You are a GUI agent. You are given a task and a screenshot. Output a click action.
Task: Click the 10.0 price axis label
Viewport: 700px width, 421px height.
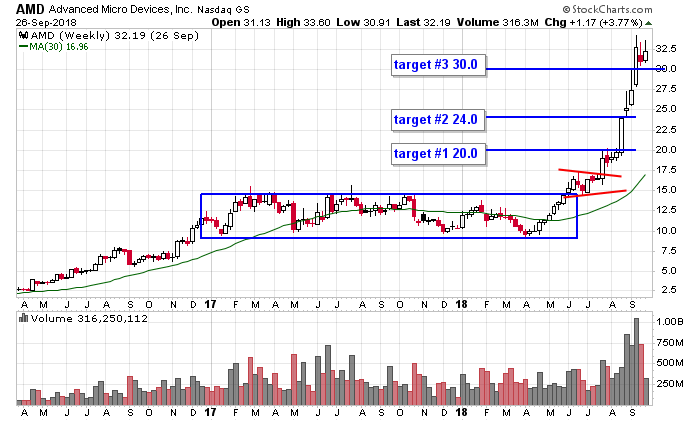[x=666, y=230]
